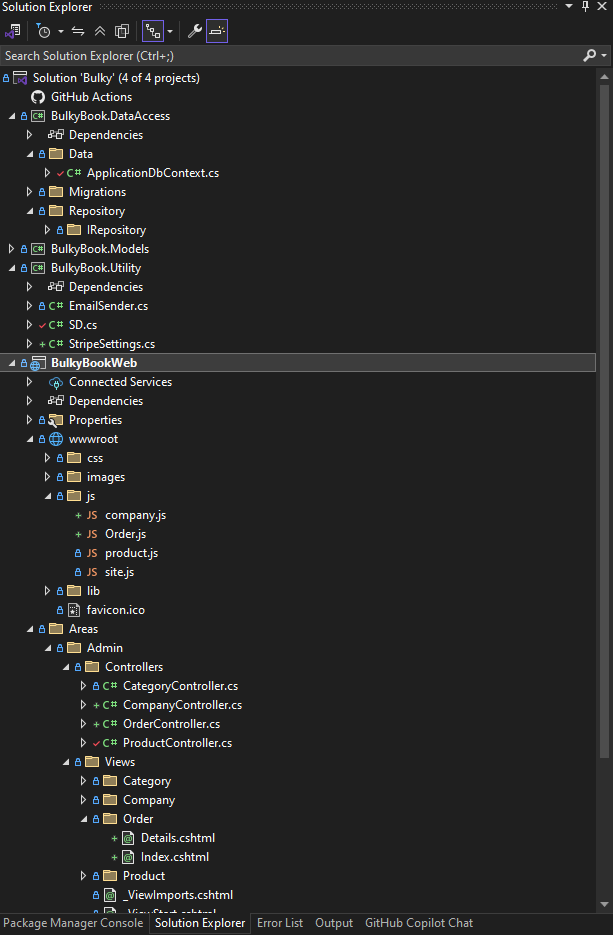Collapse the js folder
The height and width of the screenshot is (935, 613).
point(47,496)
